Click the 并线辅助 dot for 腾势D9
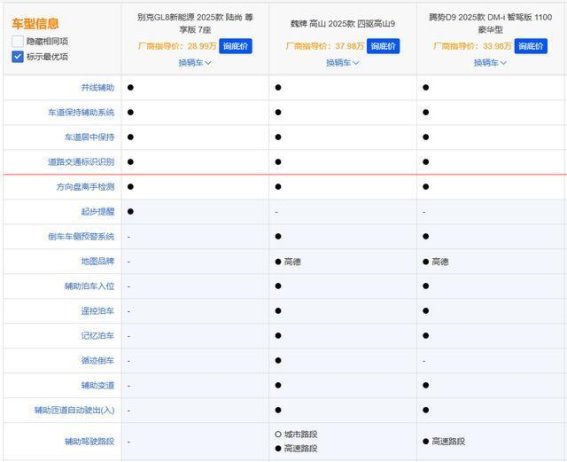Viewport: 567px width, 462px height. click(x=426, y=87)
